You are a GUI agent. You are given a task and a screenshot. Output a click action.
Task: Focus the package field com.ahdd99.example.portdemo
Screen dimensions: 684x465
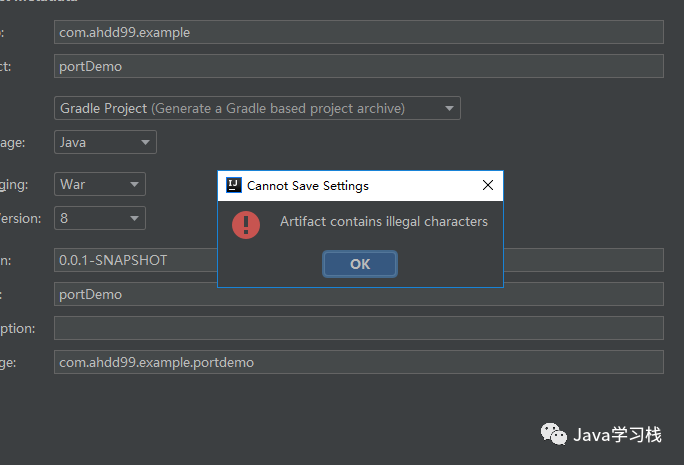(358, 362)
